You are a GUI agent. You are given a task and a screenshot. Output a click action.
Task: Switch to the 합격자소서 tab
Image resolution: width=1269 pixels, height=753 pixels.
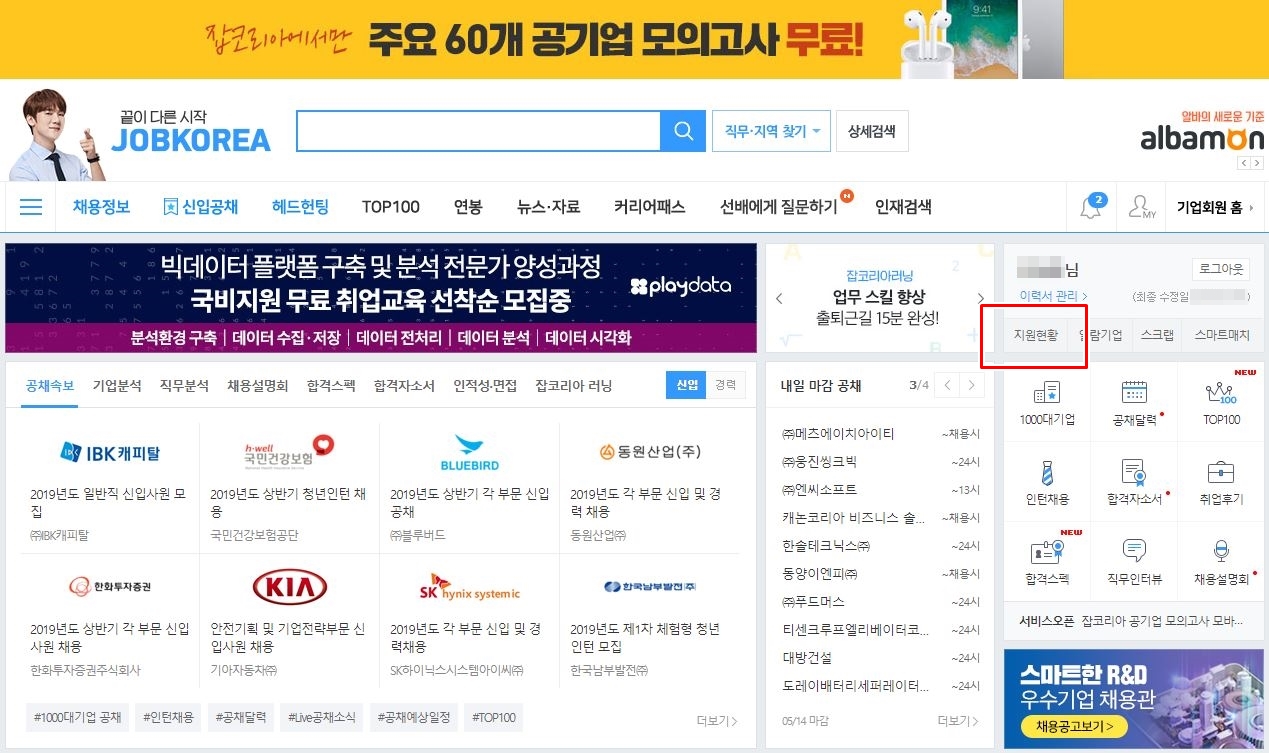click(x=404, y=385)
